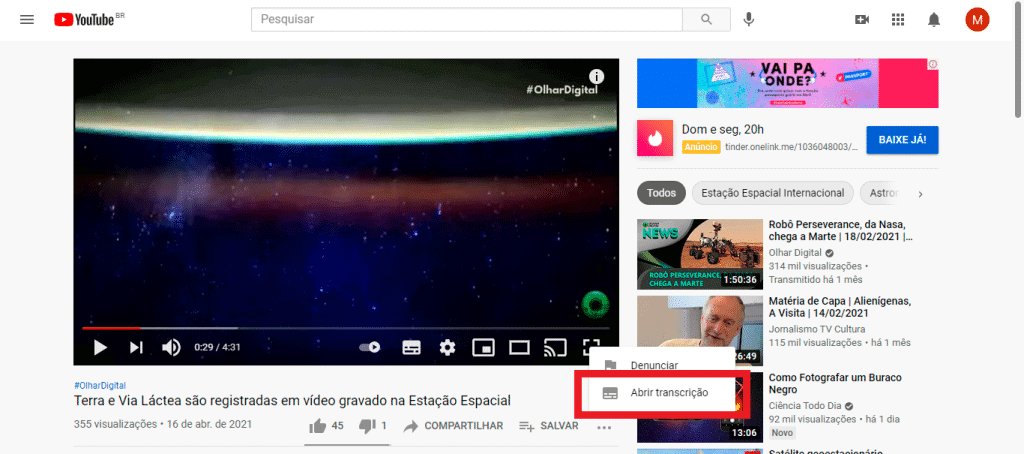This screenshot has height=454, width=1024.
Task: Click COMPARTILHAR share button
Action: point(453,426)
